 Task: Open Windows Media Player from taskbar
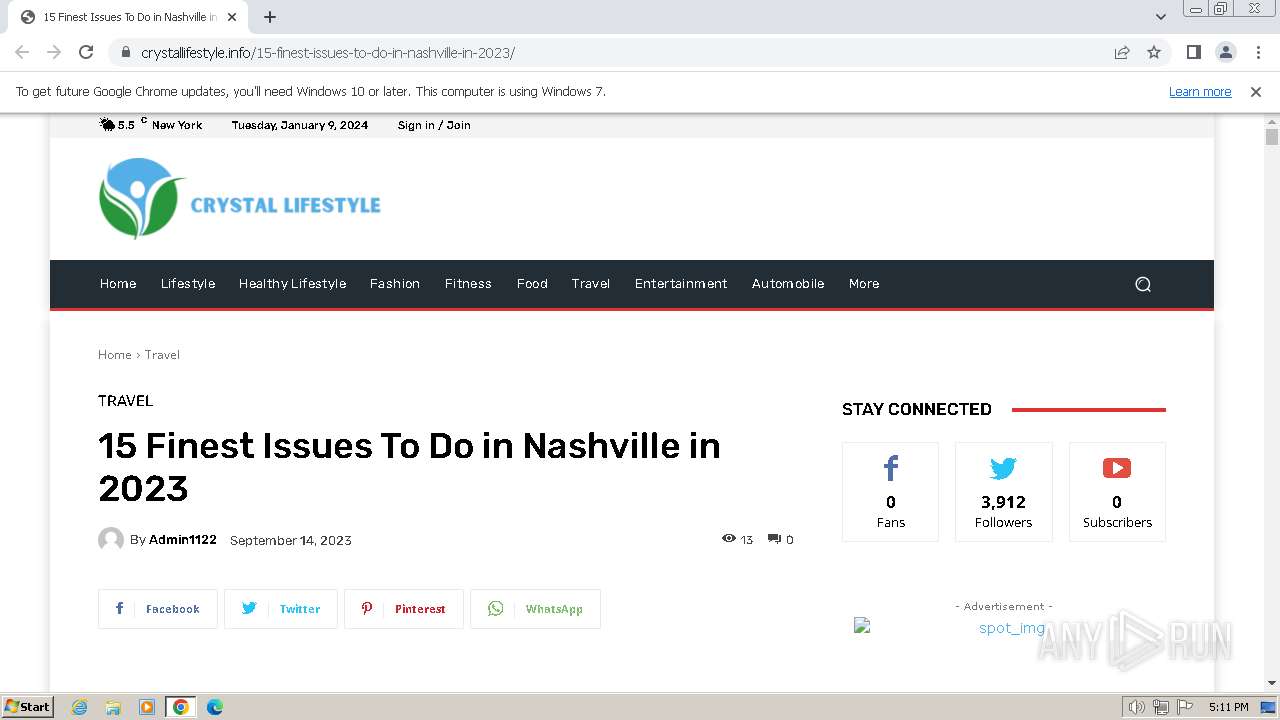(x=147, y=707)
